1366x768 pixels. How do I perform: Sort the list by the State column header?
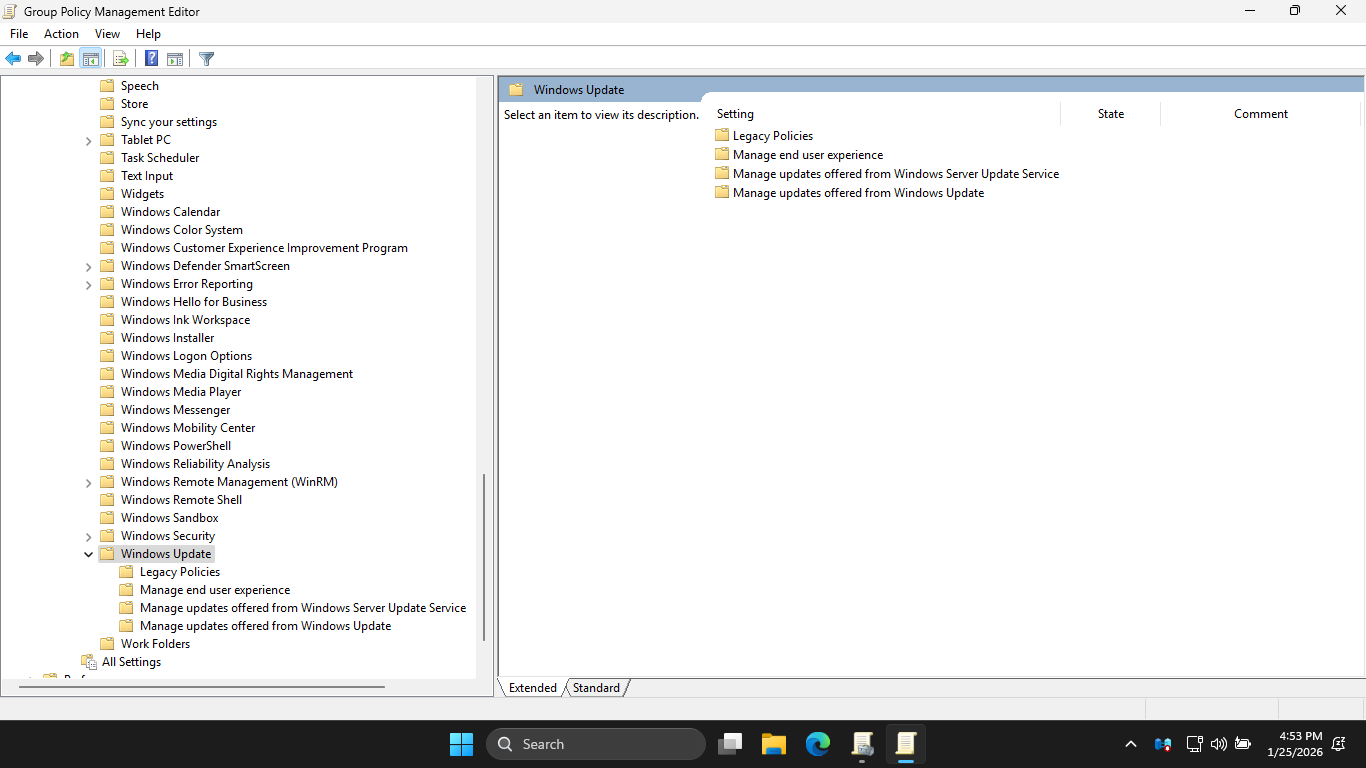pyautogui.click(x=1110, y=114)
